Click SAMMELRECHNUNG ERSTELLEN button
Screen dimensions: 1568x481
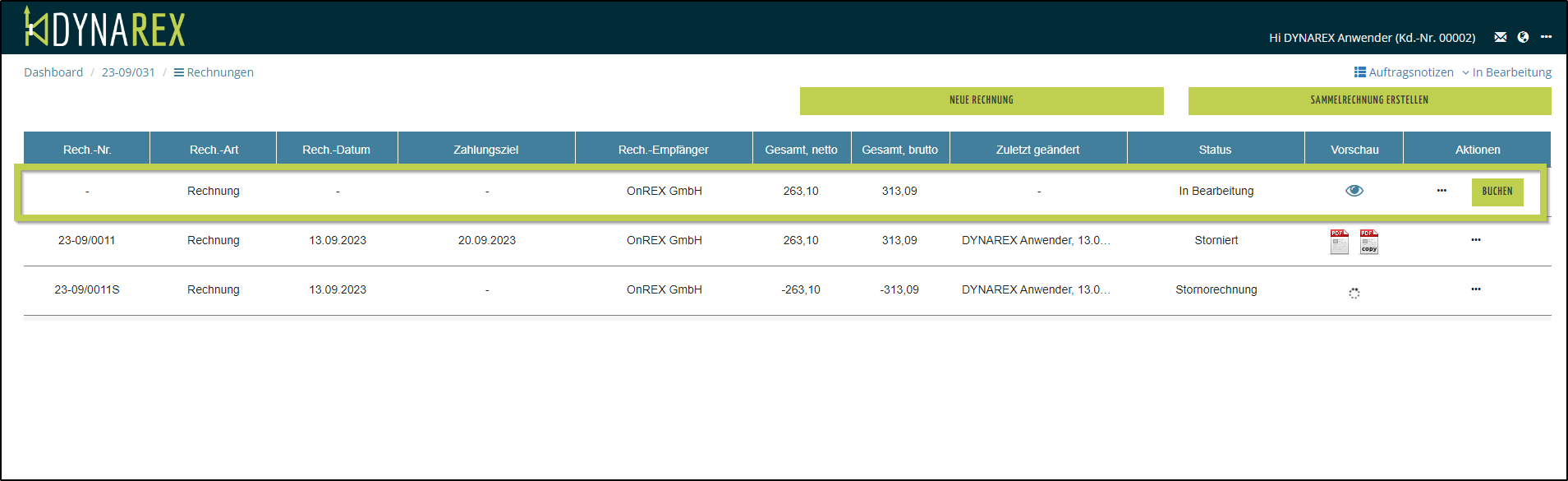tap(1368, 100)
